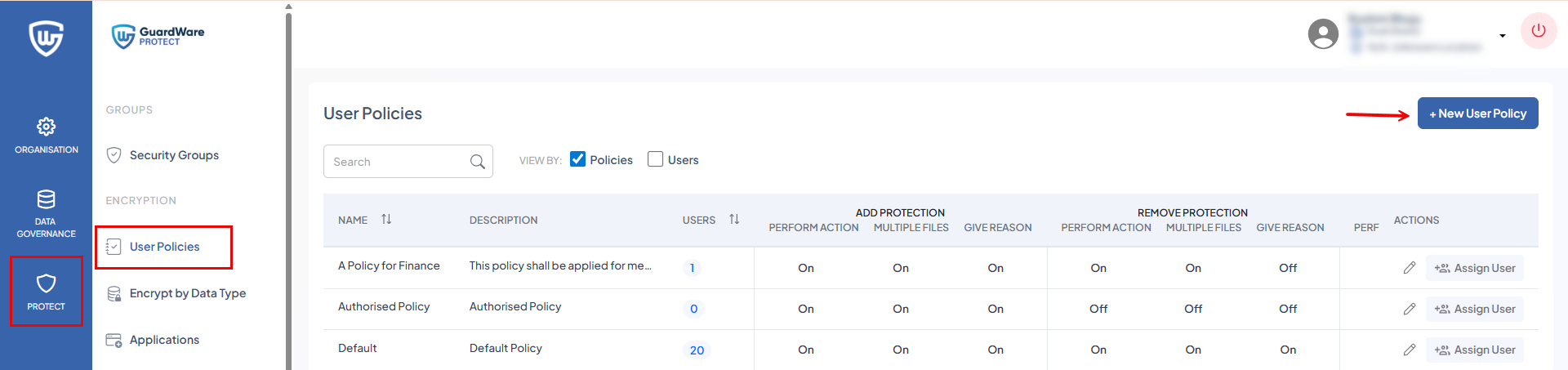Screen dimensions: 1568x370
Task: Click the search magnifier icon
Action: [478, 162]
